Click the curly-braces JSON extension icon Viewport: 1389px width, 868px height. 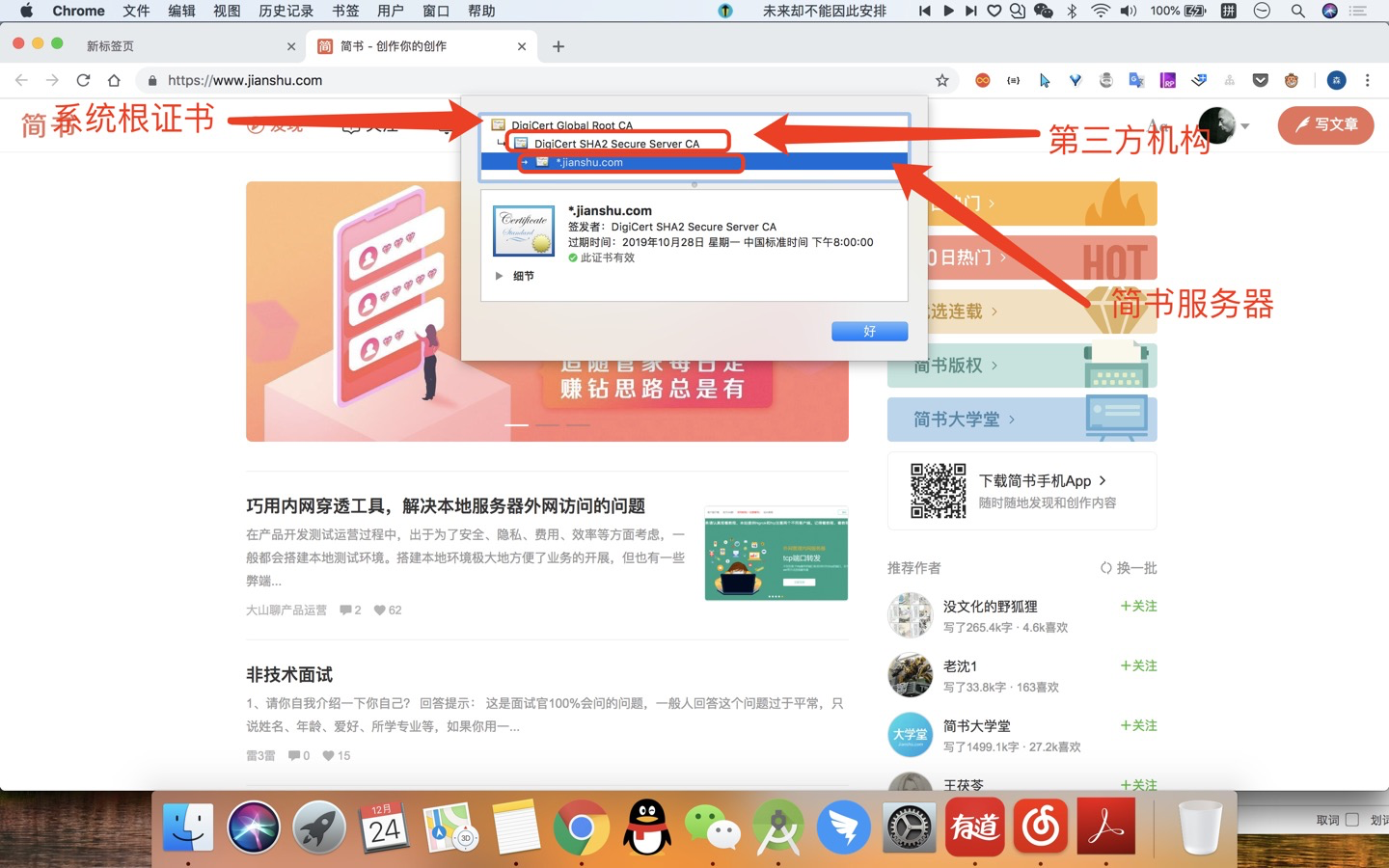[1013, 80]
